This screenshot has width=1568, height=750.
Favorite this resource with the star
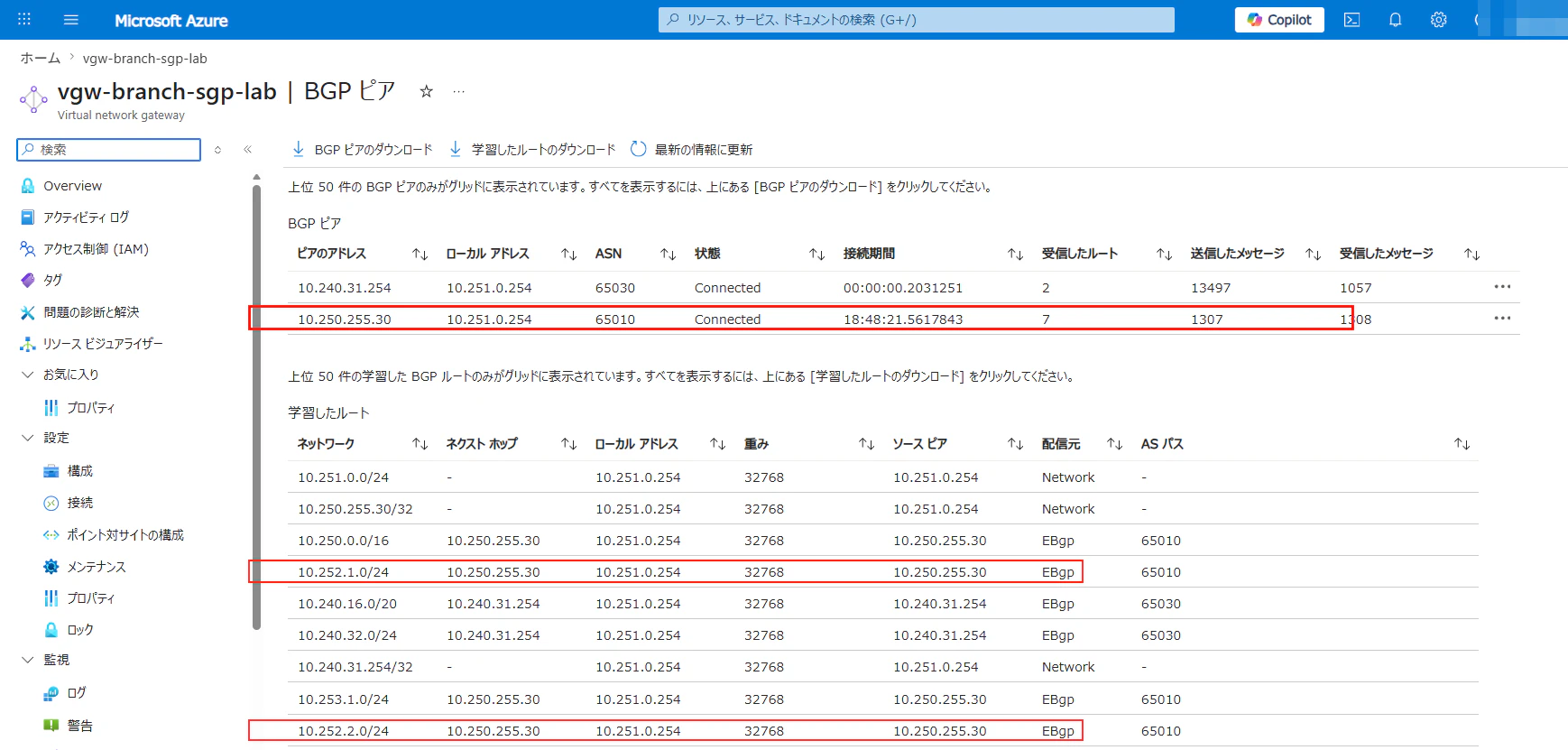(427, 91)
